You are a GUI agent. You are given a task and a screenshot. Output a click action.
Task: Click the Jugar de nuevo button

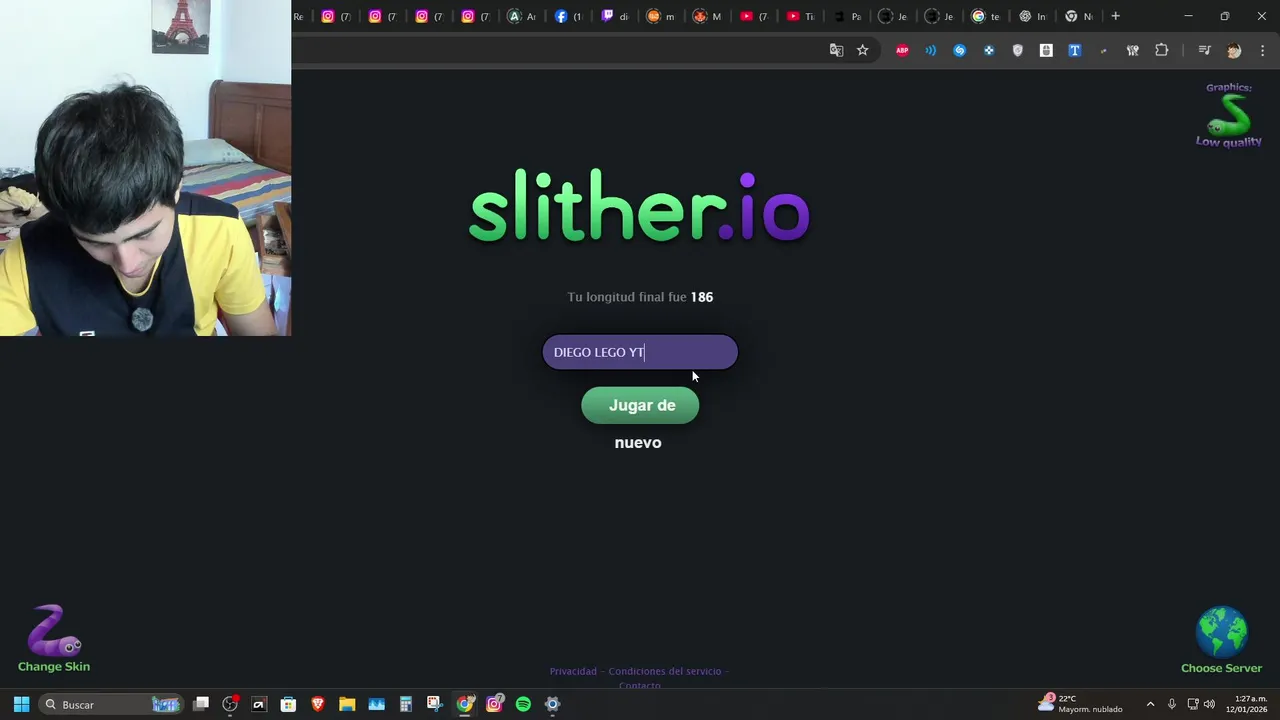[x=640, y=405]
